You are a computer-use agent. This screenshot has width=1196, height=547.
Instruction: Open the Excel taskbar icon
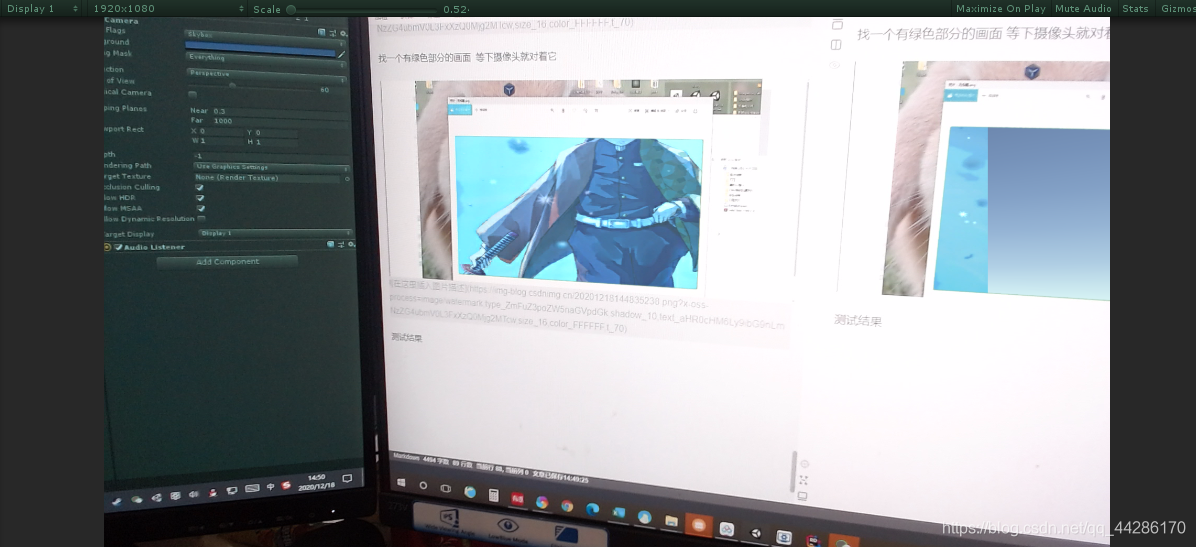619,513
